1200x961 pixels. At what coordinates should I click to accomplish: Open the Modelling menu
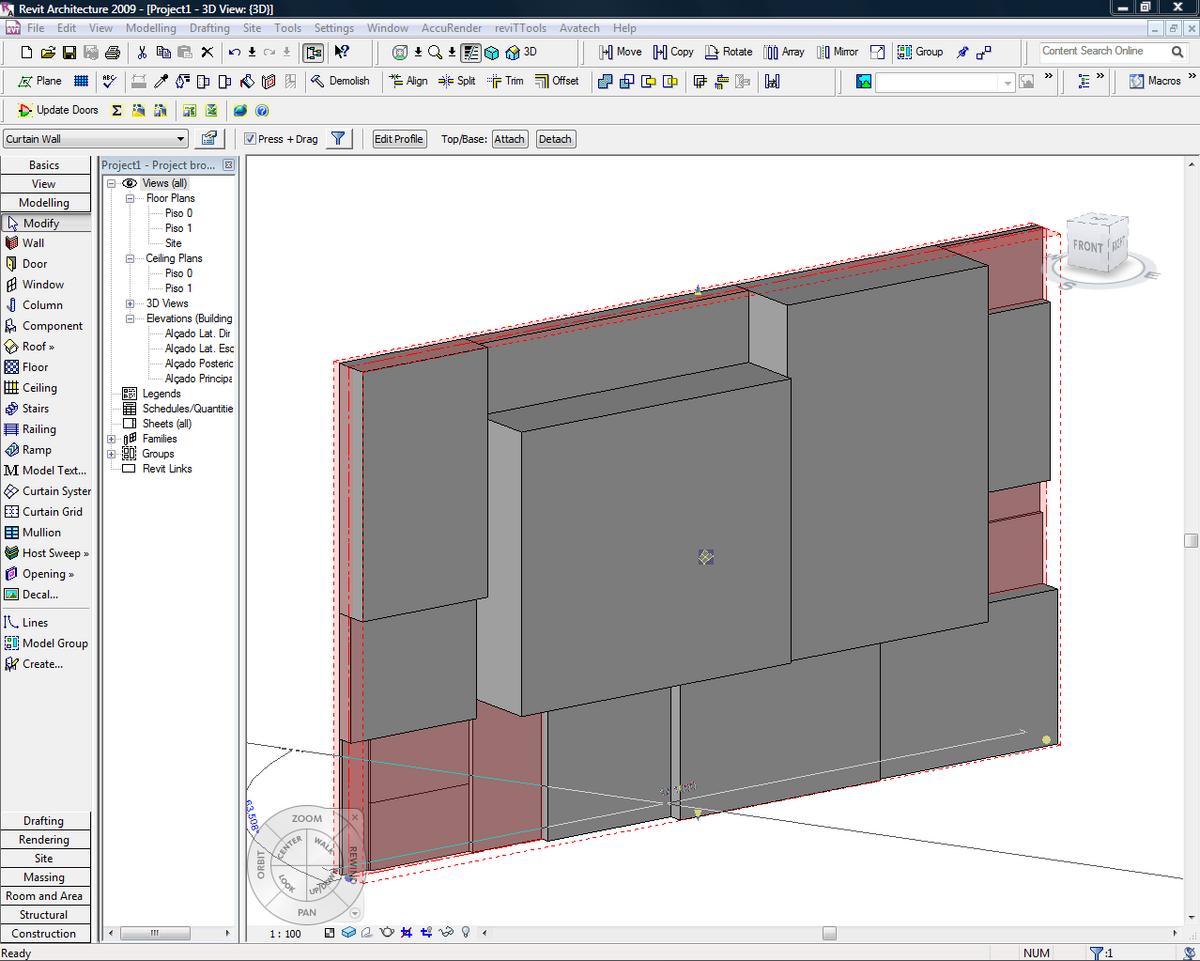(x=151, y=28)
